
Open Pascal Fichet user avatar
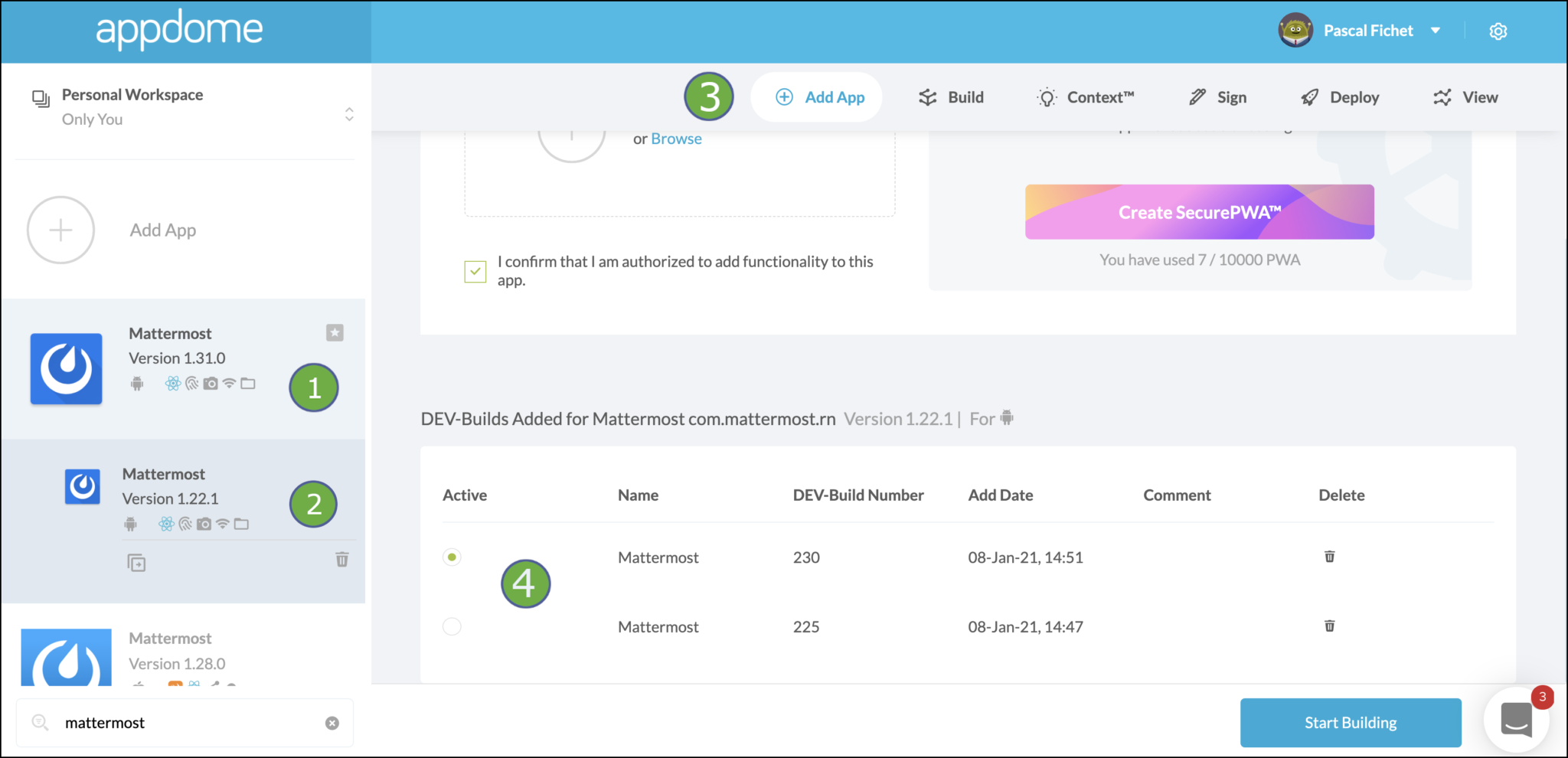[1295, 31]
